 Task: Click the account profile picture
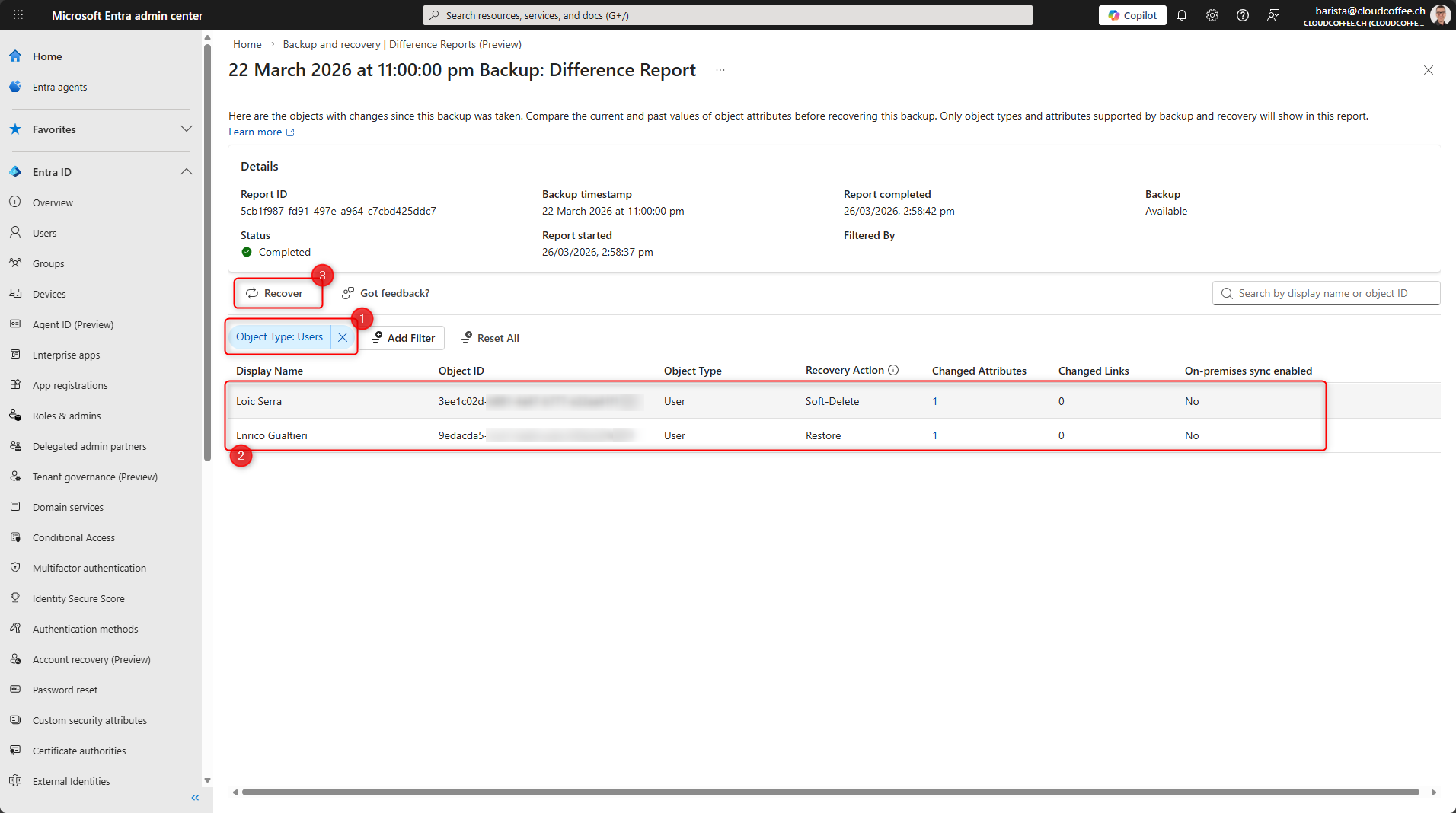click(x=1439, y=15)
